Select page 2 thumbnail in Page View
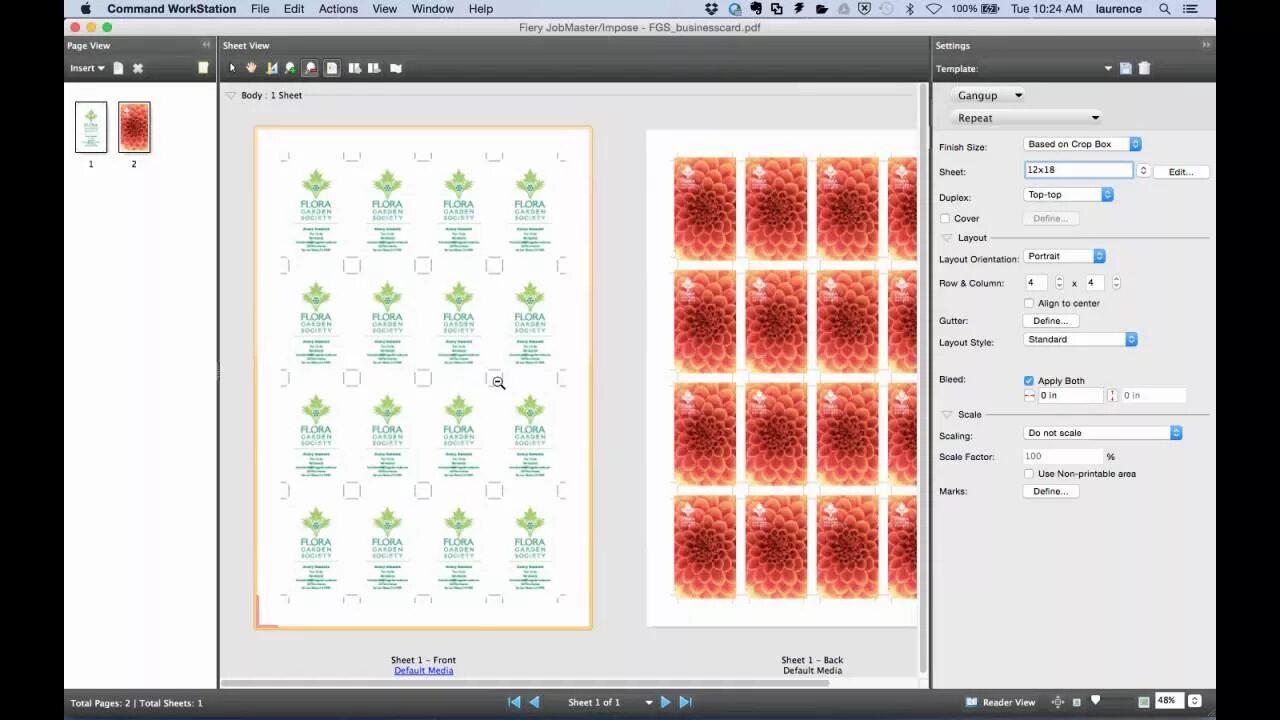1280x720 pixels. tap(134, 127)
